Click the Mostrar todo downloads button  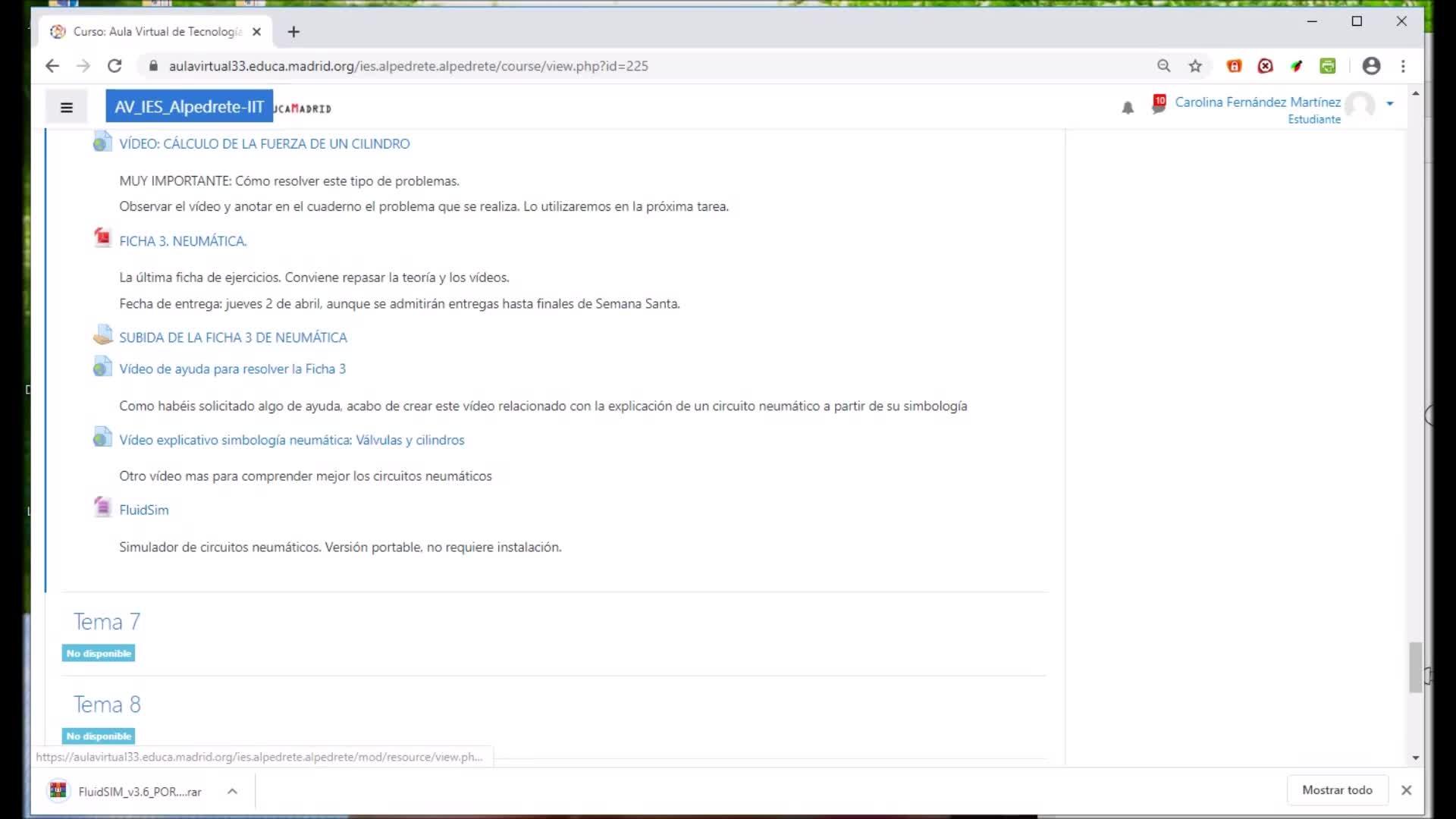(x=1337, y=790)
